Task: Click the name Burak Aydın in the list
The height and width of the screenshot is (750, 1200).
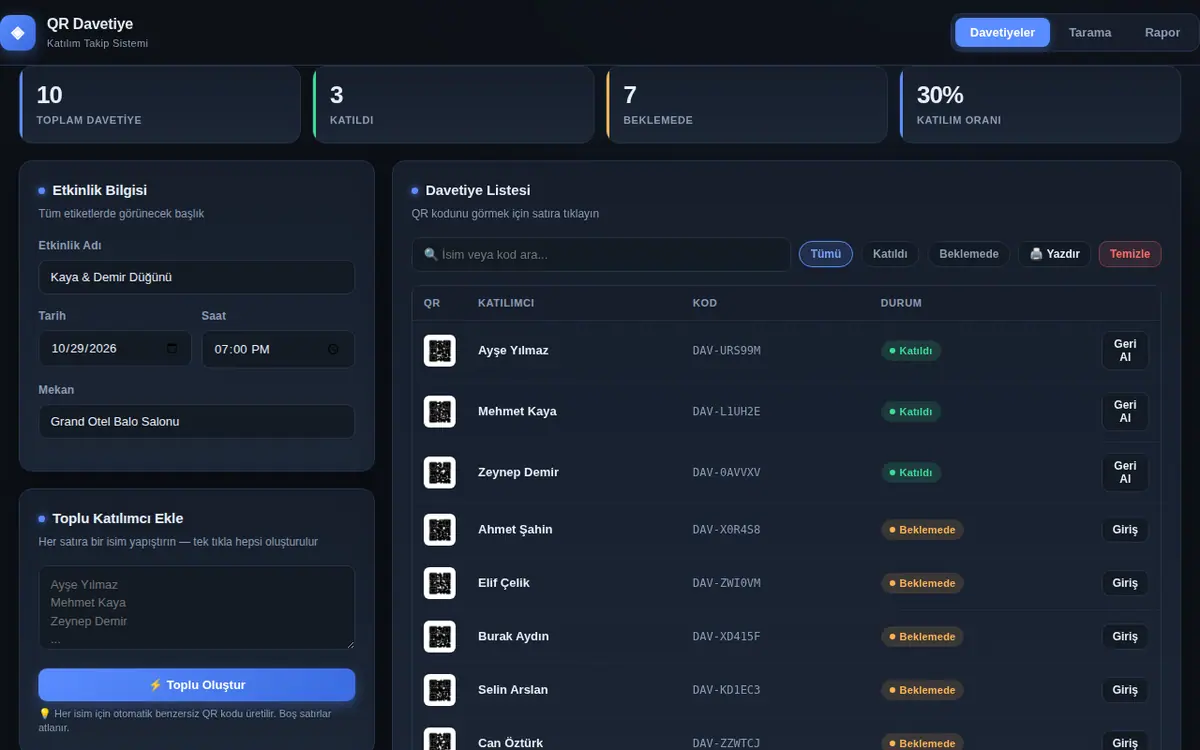Action: [x=513, y=637]
